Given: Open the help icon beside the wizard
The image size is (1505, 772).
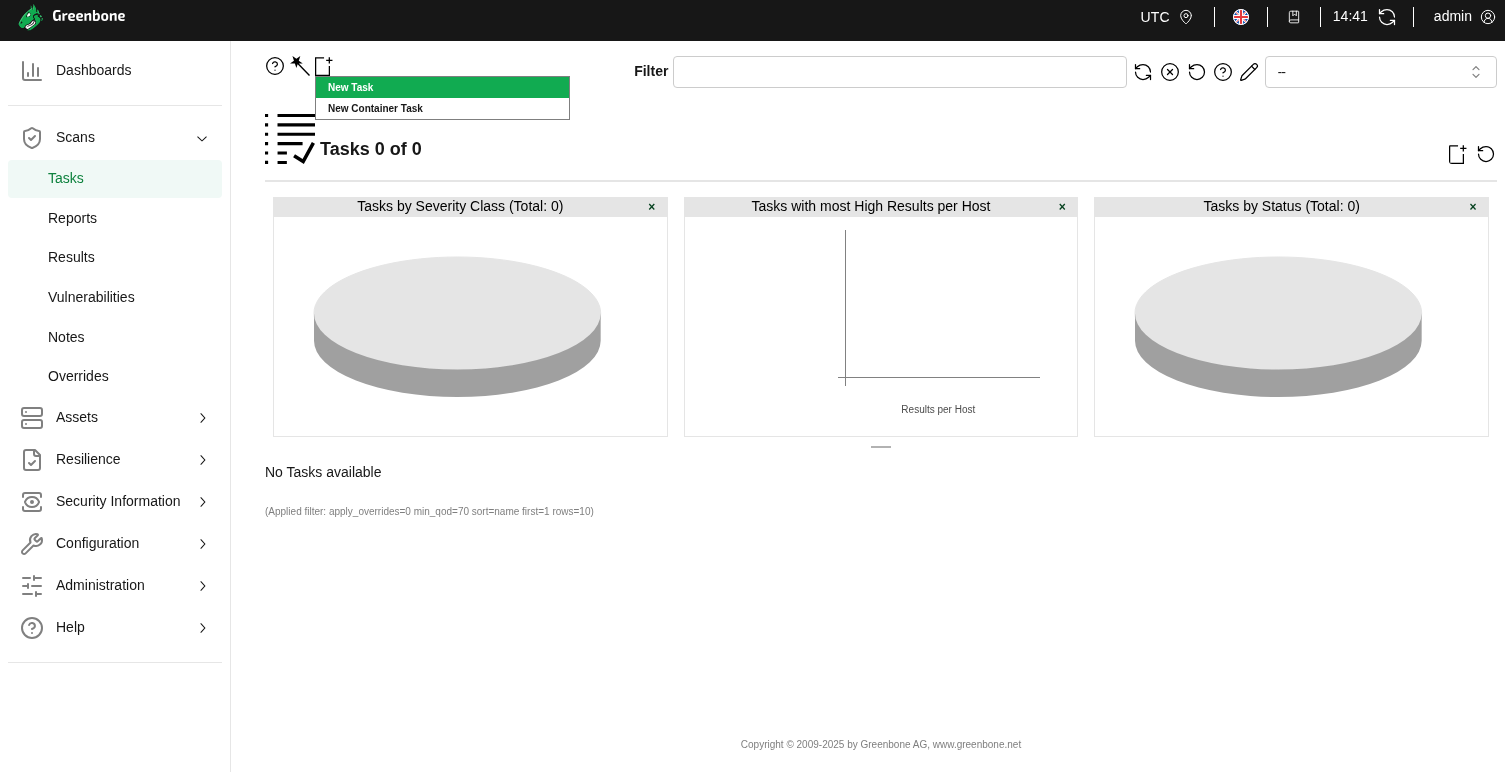Looking at the screenshot, I should pos(275,66).
